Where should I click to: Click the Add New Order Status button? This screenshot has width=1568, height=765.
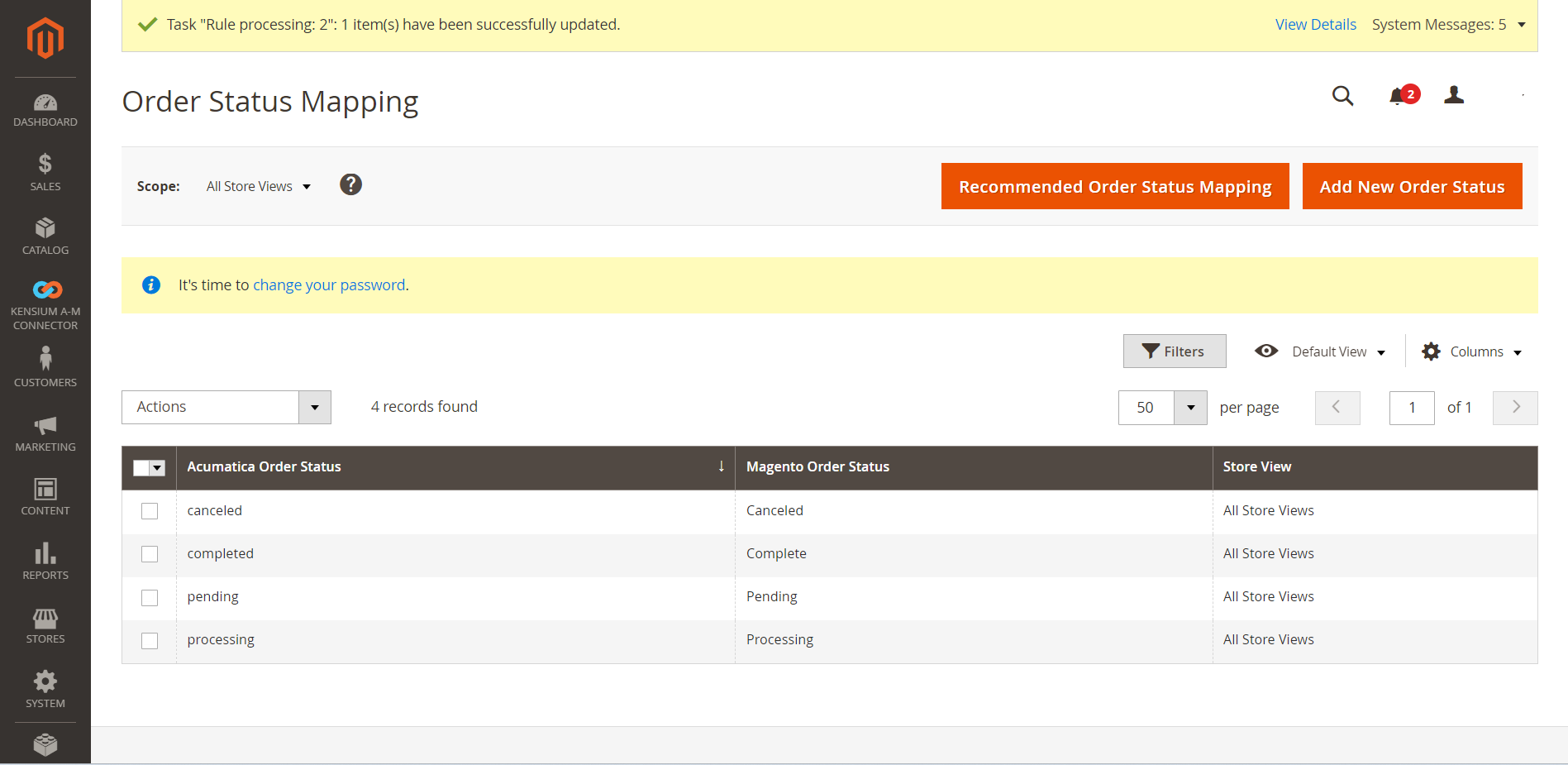coord(1412,186)
